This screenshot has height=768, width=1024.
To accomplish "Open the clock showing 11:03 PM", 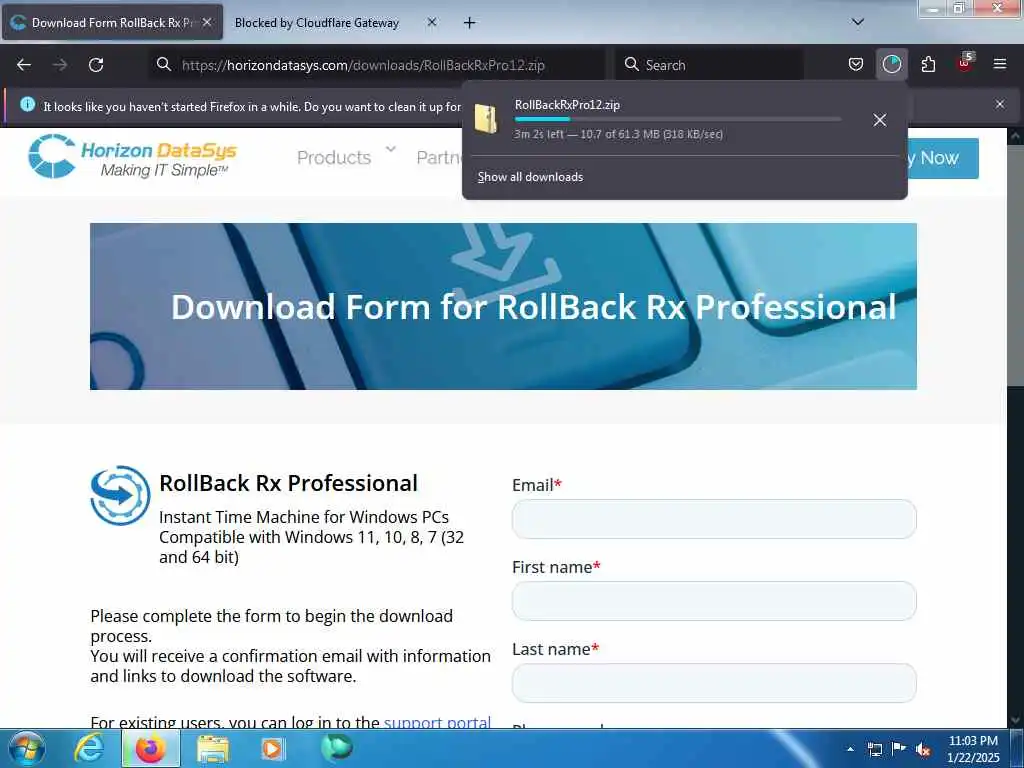I will pos(973,749).
